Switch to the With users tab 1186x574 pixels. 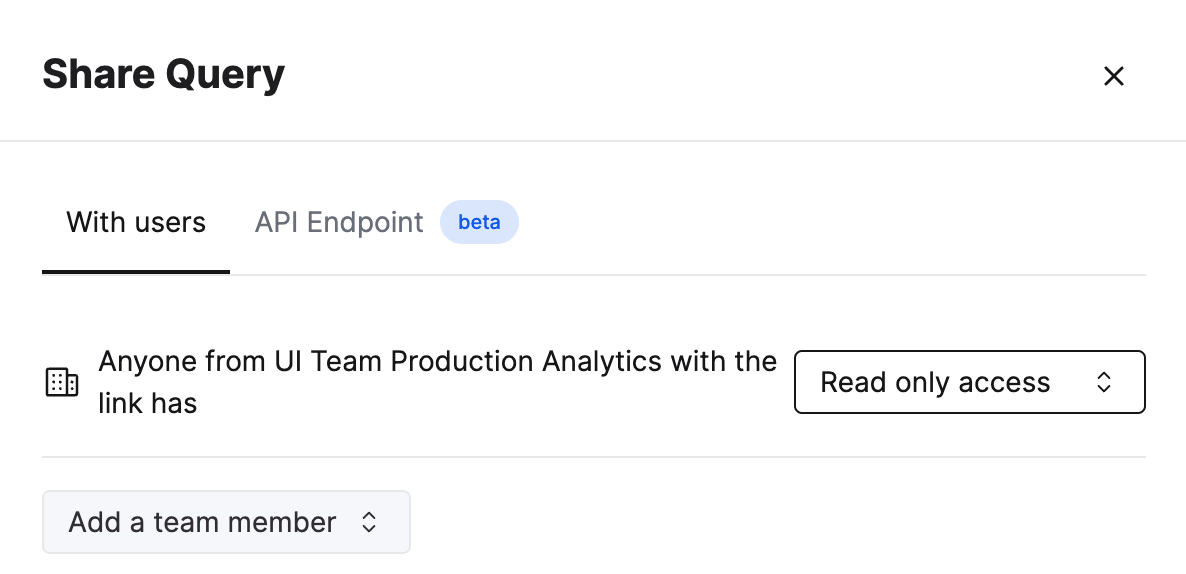(x=136, y=222)
